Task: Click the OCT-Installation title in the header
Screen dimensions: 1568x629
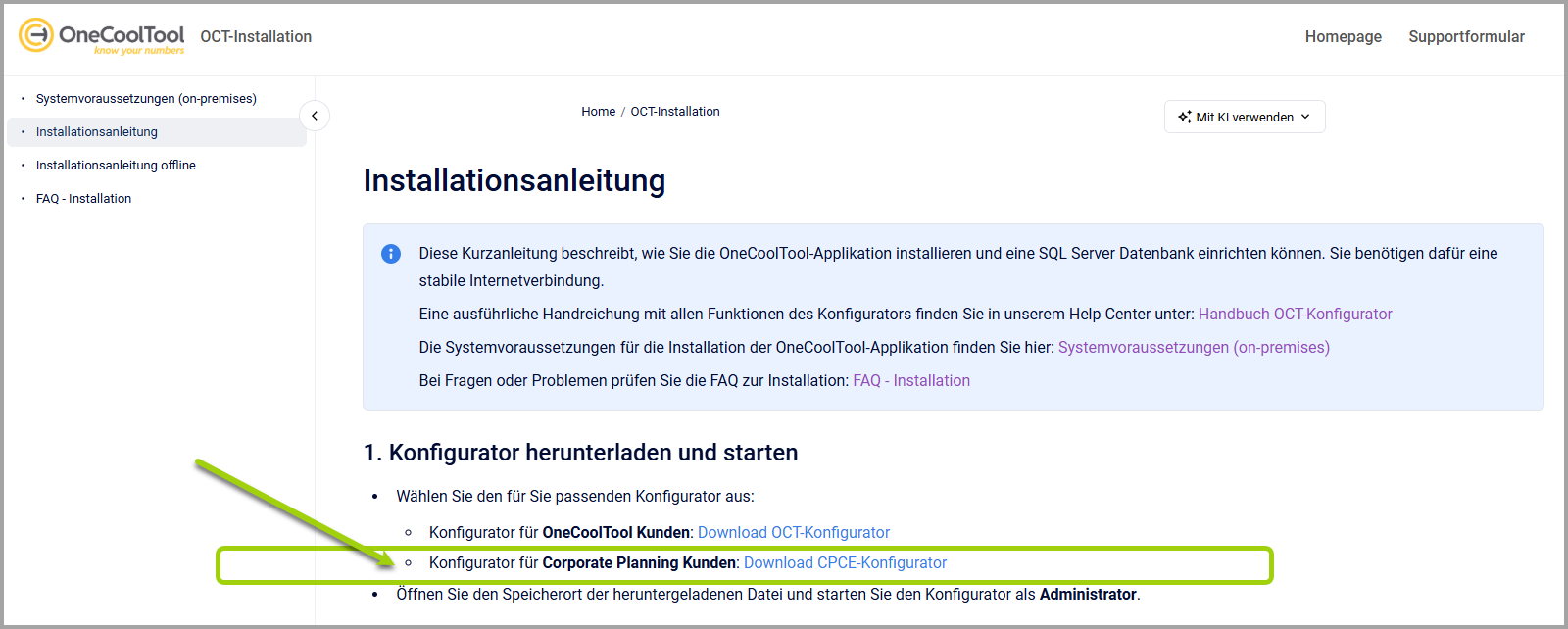Action: click(256, 37)
